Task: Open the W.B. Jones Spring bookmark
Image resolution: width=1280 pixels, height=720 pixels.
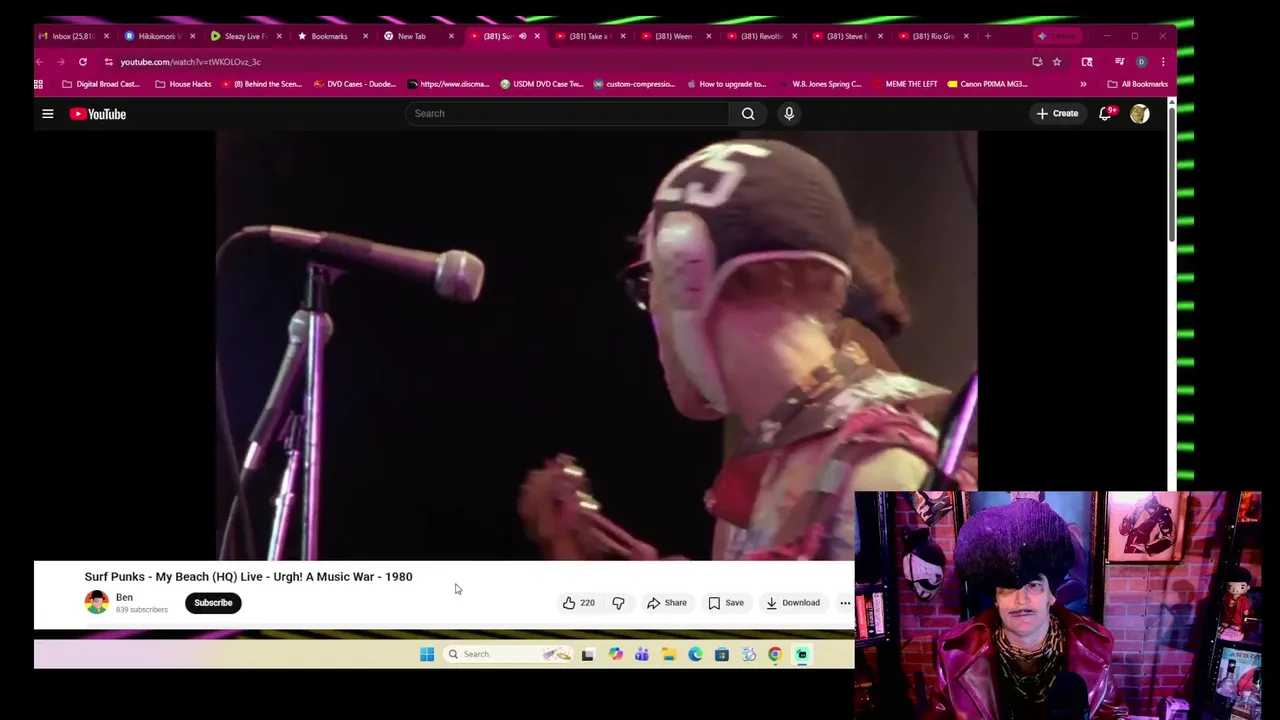Action: (x=819, y=84)
